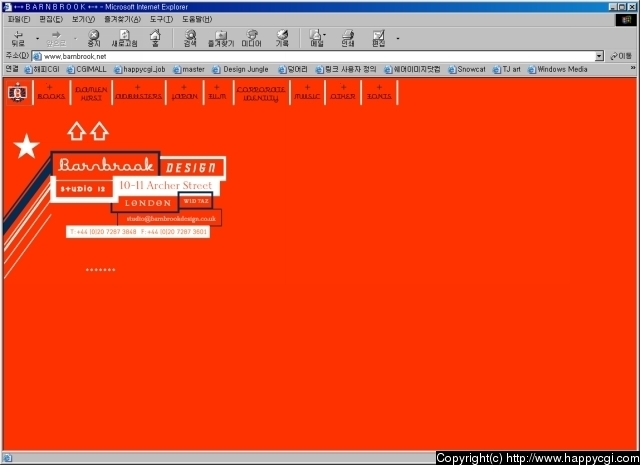The height and width of the screenshot is (465, 640).
Task: Select the Corporate Identity navigation item
Action: tap(261, 93)
